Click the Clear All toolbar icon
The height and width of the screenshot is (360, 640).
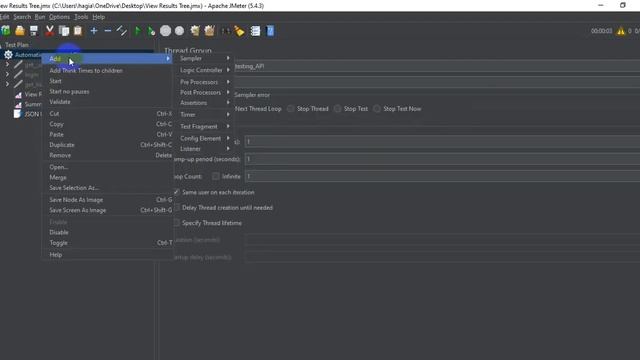pos(209,31)
